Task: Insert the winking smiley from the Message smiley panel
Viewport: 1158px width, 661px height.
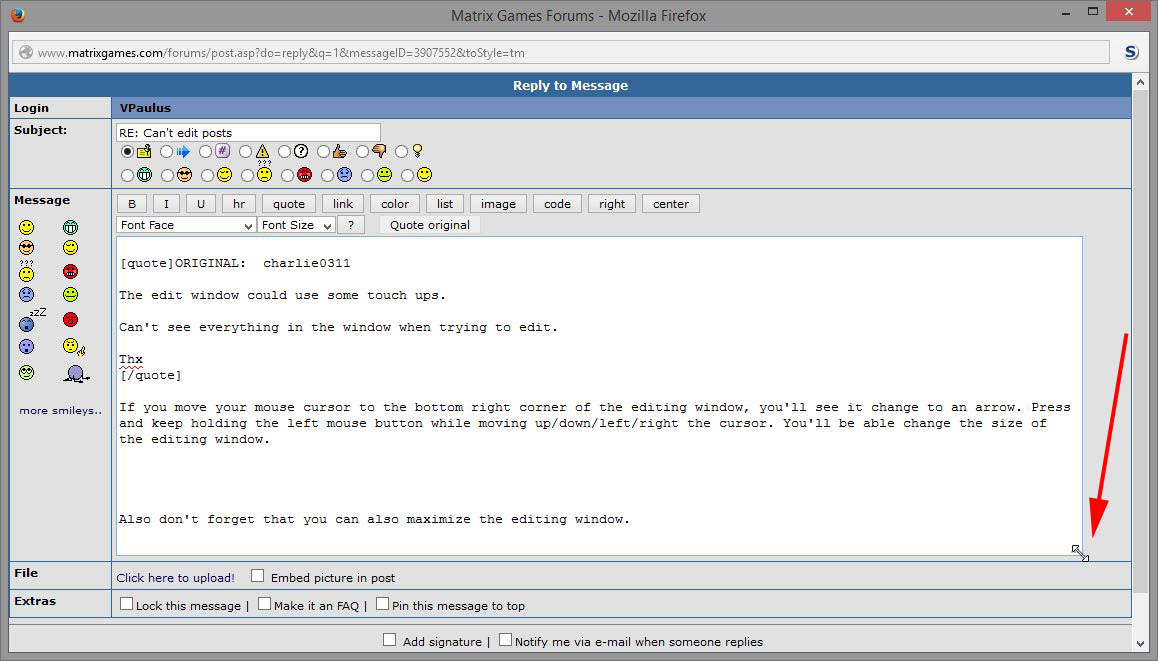Action: (x=70, y=247)
